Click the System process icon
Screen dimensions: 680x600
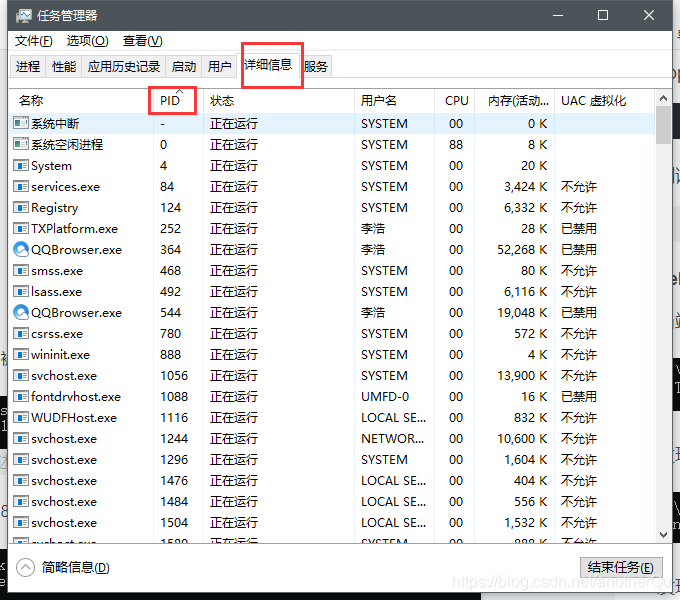coord(21,165)
